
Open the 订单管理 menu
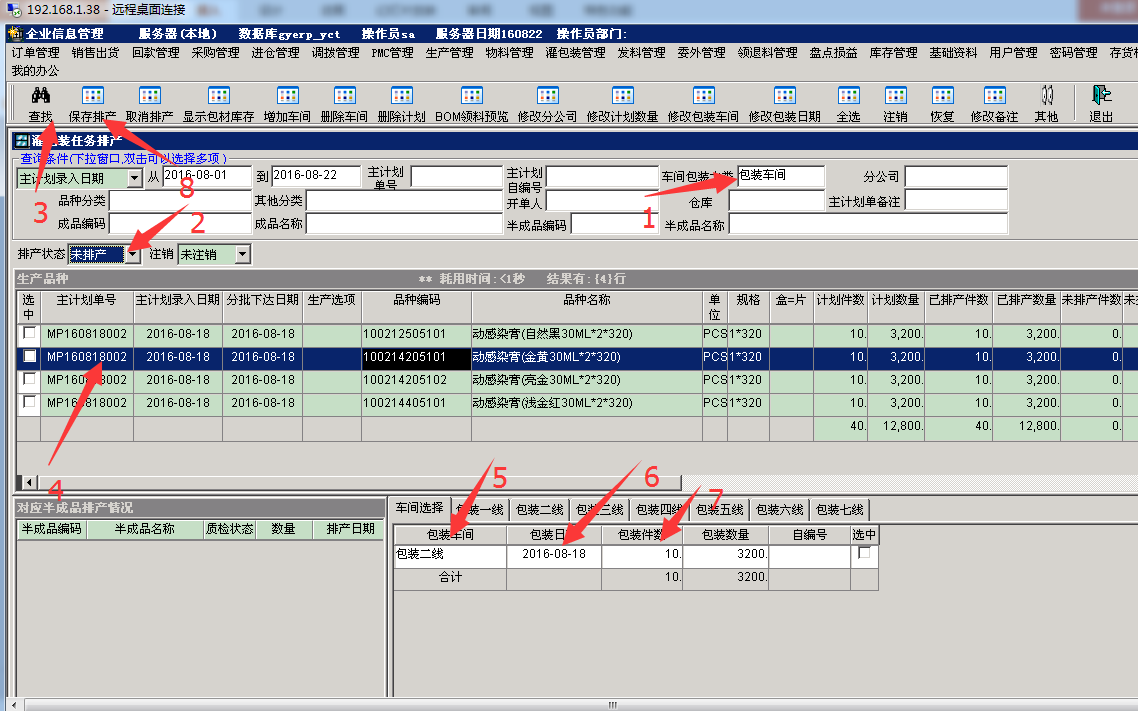[36, 53]
